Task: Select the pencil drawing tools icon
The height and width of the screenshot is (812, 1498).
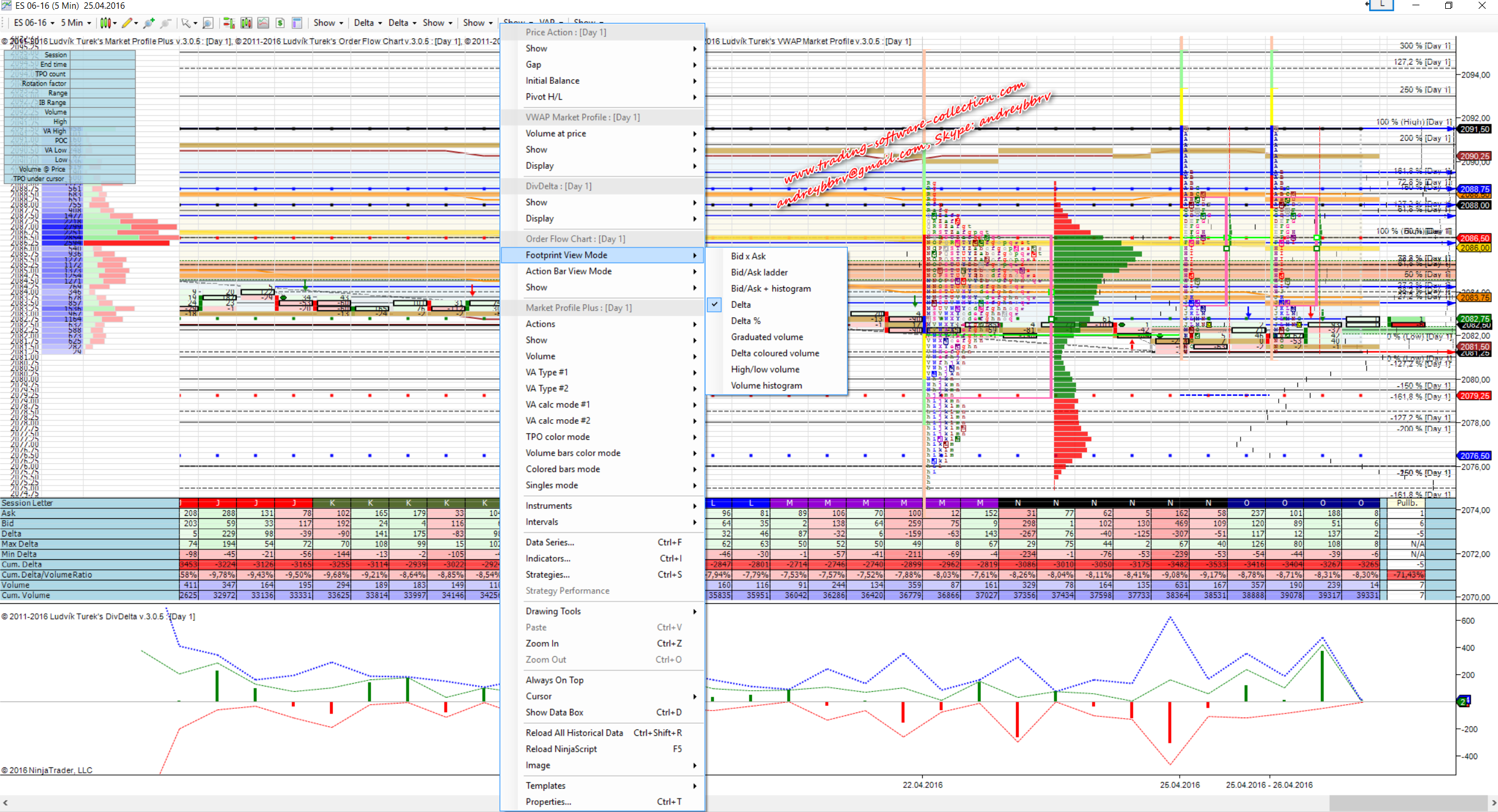Action: (x=127, y=23)
